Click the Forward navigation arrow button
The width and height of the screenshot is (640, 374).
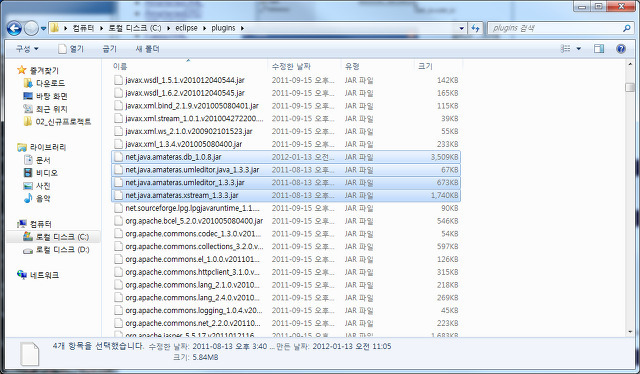[x=31, y=28]
